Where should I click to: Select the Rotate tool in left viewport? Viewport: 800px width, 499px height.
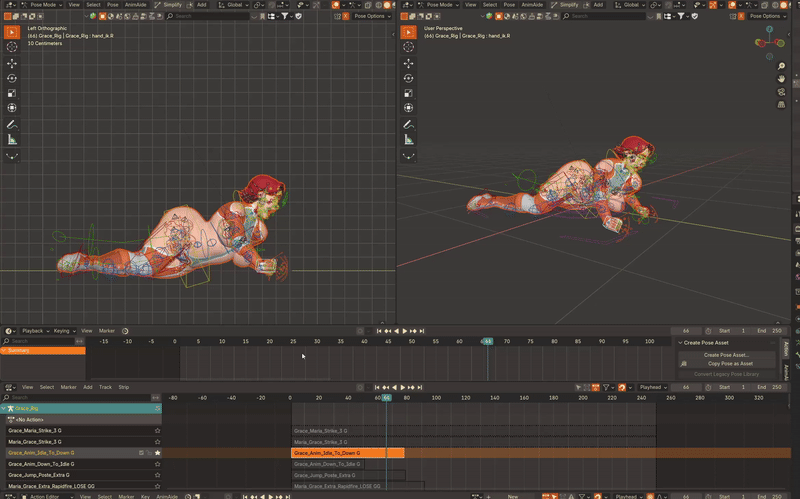coord(12,78)
